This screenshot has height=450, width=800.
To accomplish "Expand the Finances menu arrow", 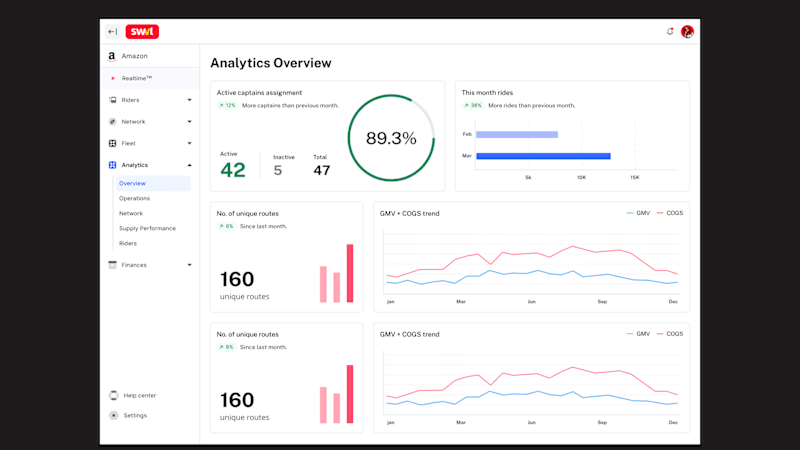I will click(189, 265).
